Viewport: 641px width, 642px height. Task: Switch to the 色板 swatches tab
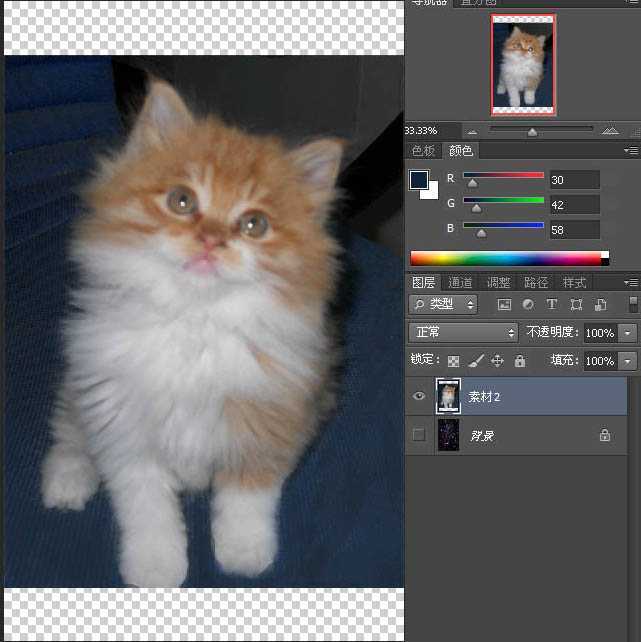click(423, 151)
